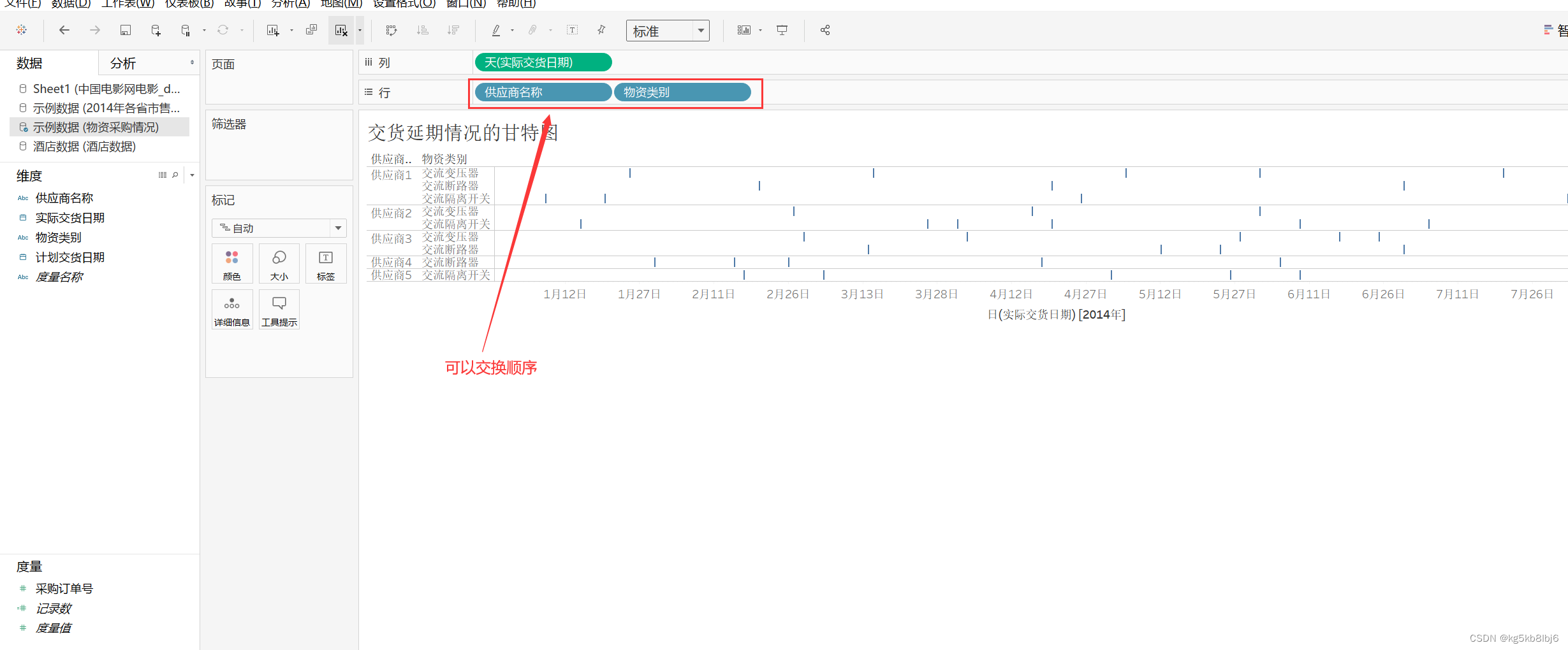Create a new worksheet from toolbar
The image size is (1568, 650).
point(273,30)
